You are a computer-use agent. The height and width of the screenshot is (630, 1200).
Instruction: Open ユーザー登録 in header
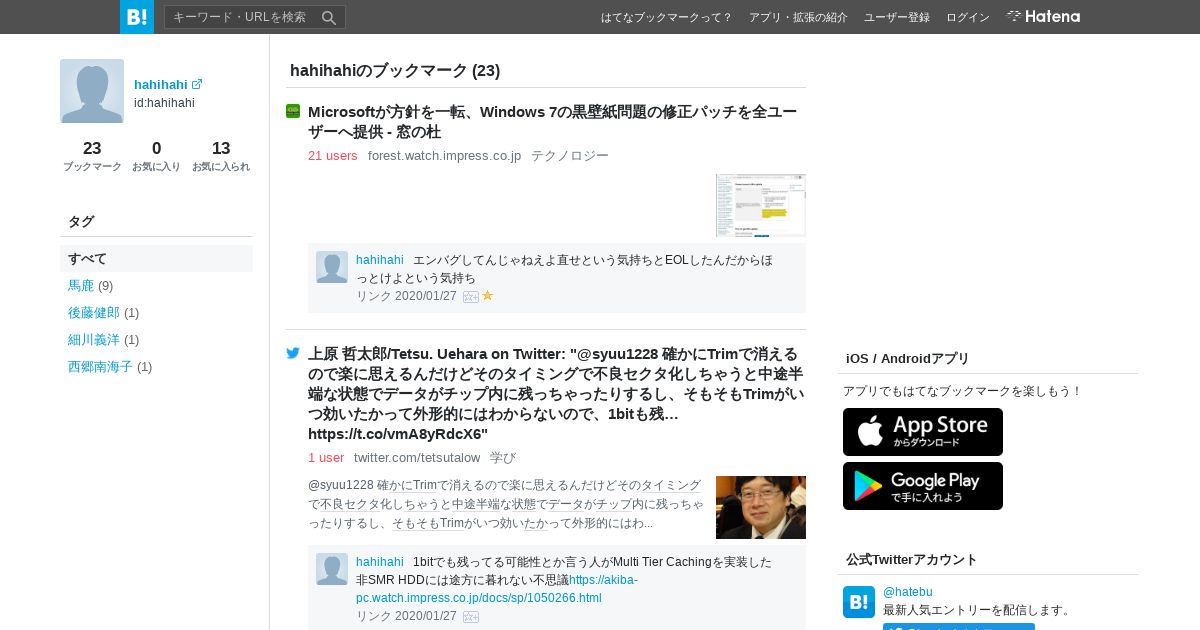point(897,17)
